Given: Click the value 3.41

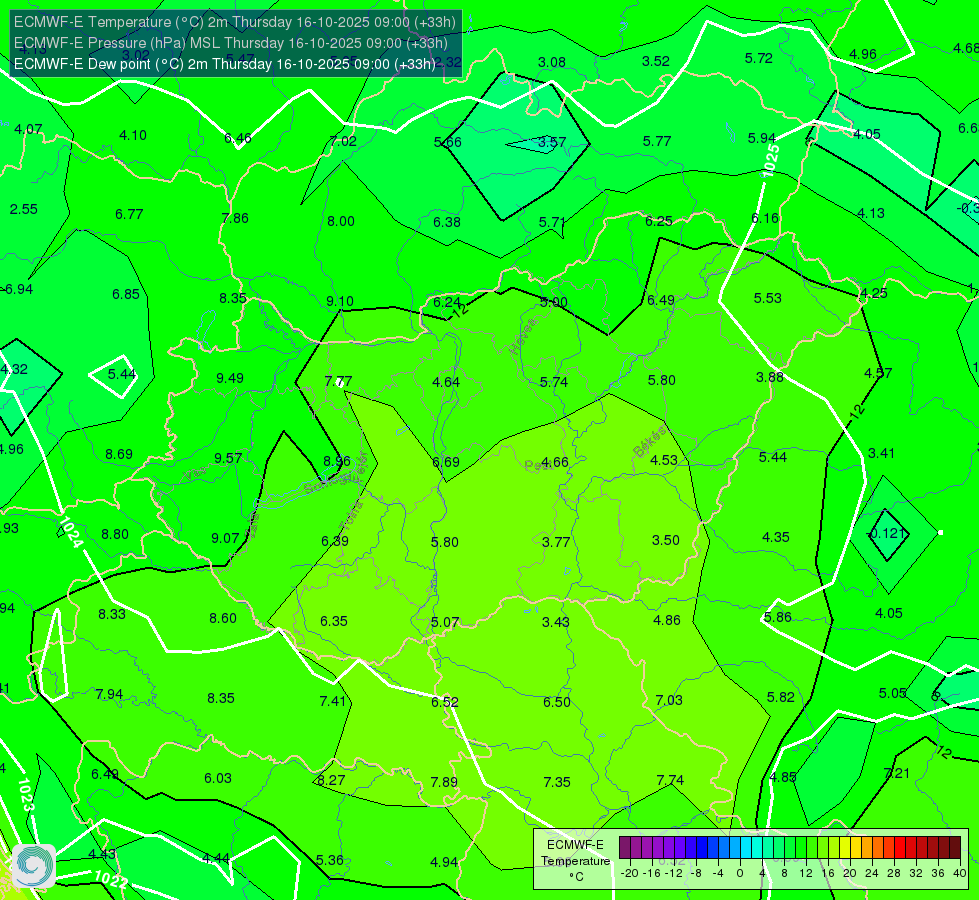Looking at the screenshot, I should [x=881, y=453].
